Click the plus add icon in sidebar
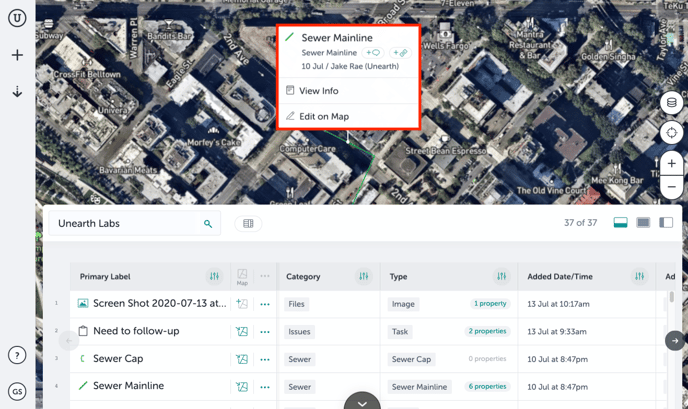 [17, 55]
